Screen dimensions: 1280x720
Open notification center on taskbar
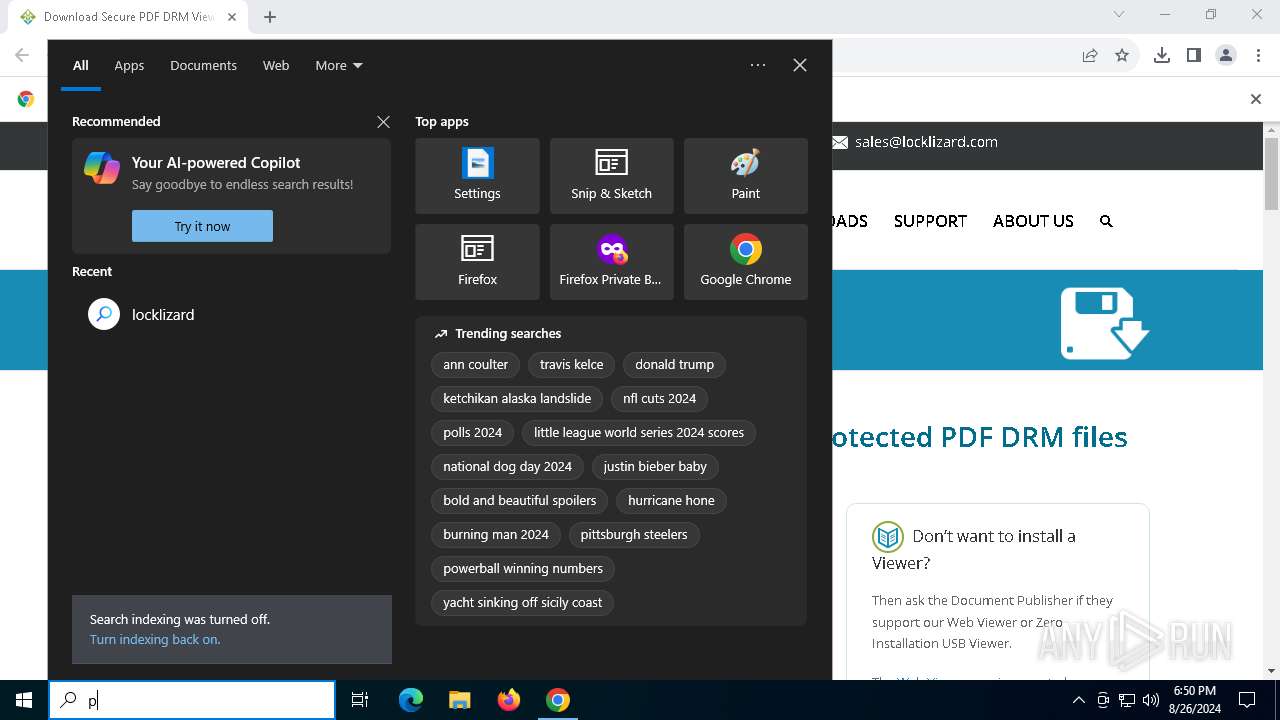1247,700
